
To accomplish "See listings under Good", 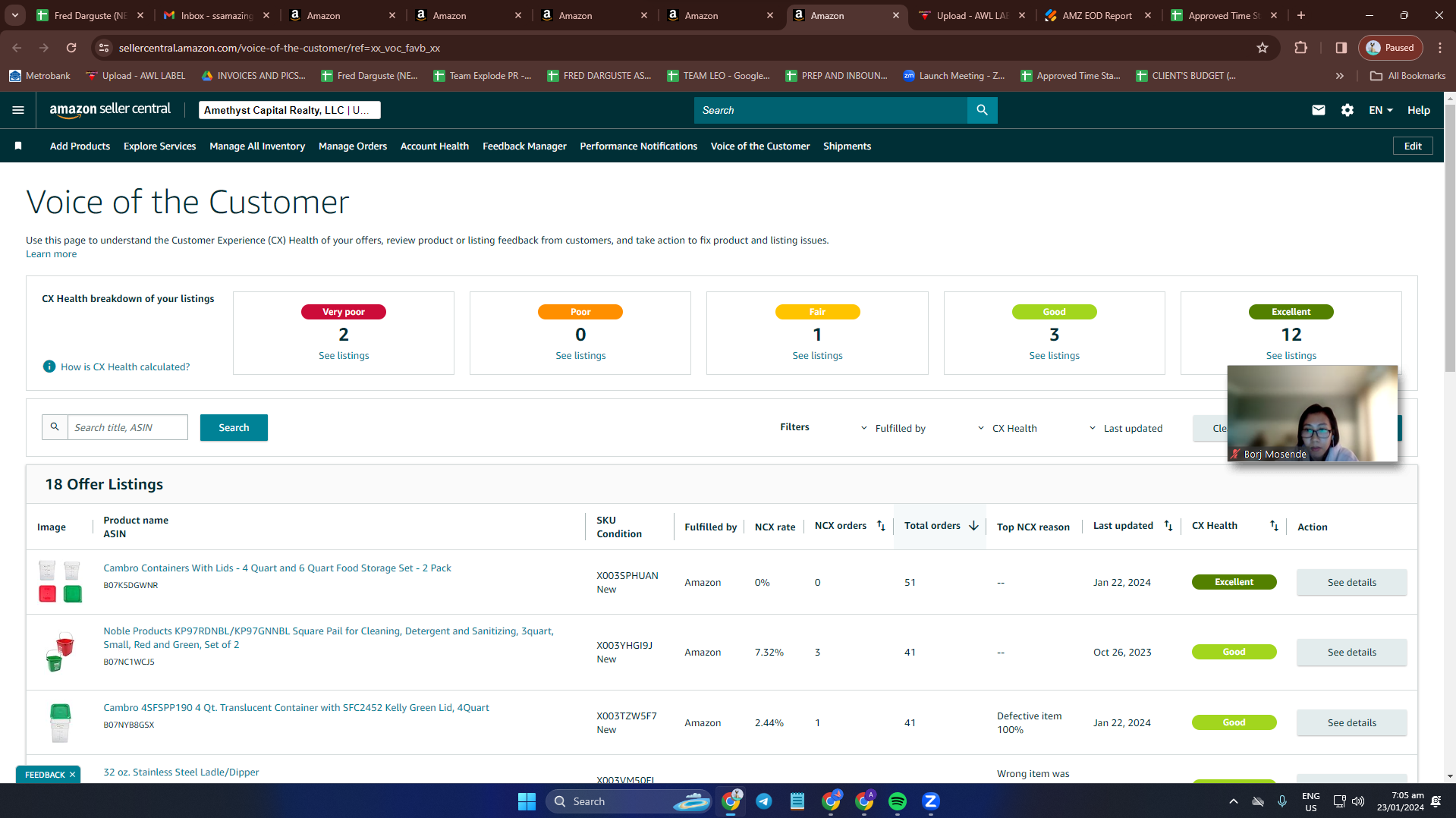I will point(1054,355).
